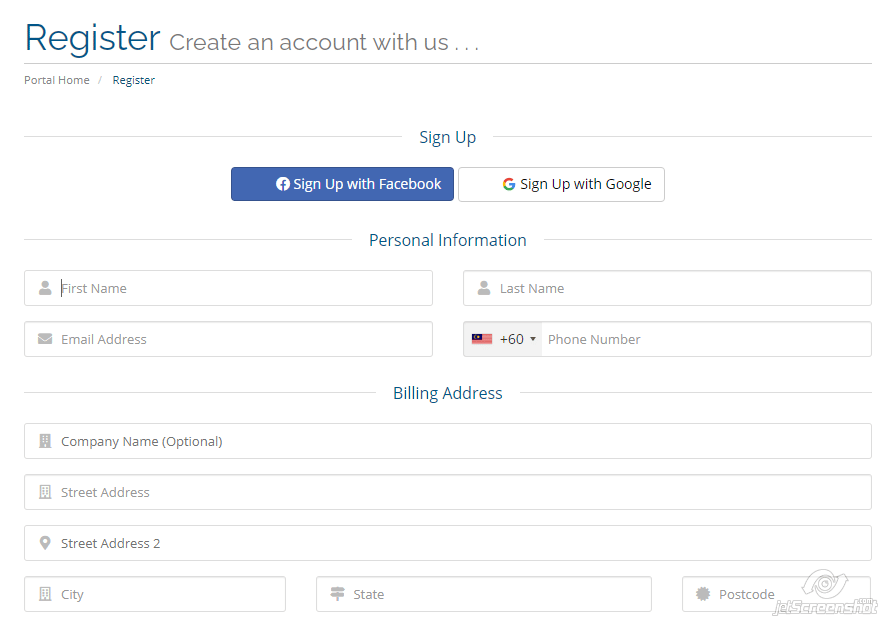
Task: Sign up with Facebook
Action: (x=342, y=184)
